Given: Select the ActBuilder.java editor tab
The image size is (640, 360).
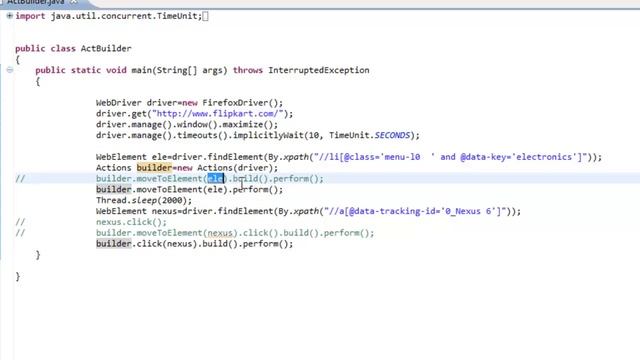Looking at the screenshot, I should point(36,2).
